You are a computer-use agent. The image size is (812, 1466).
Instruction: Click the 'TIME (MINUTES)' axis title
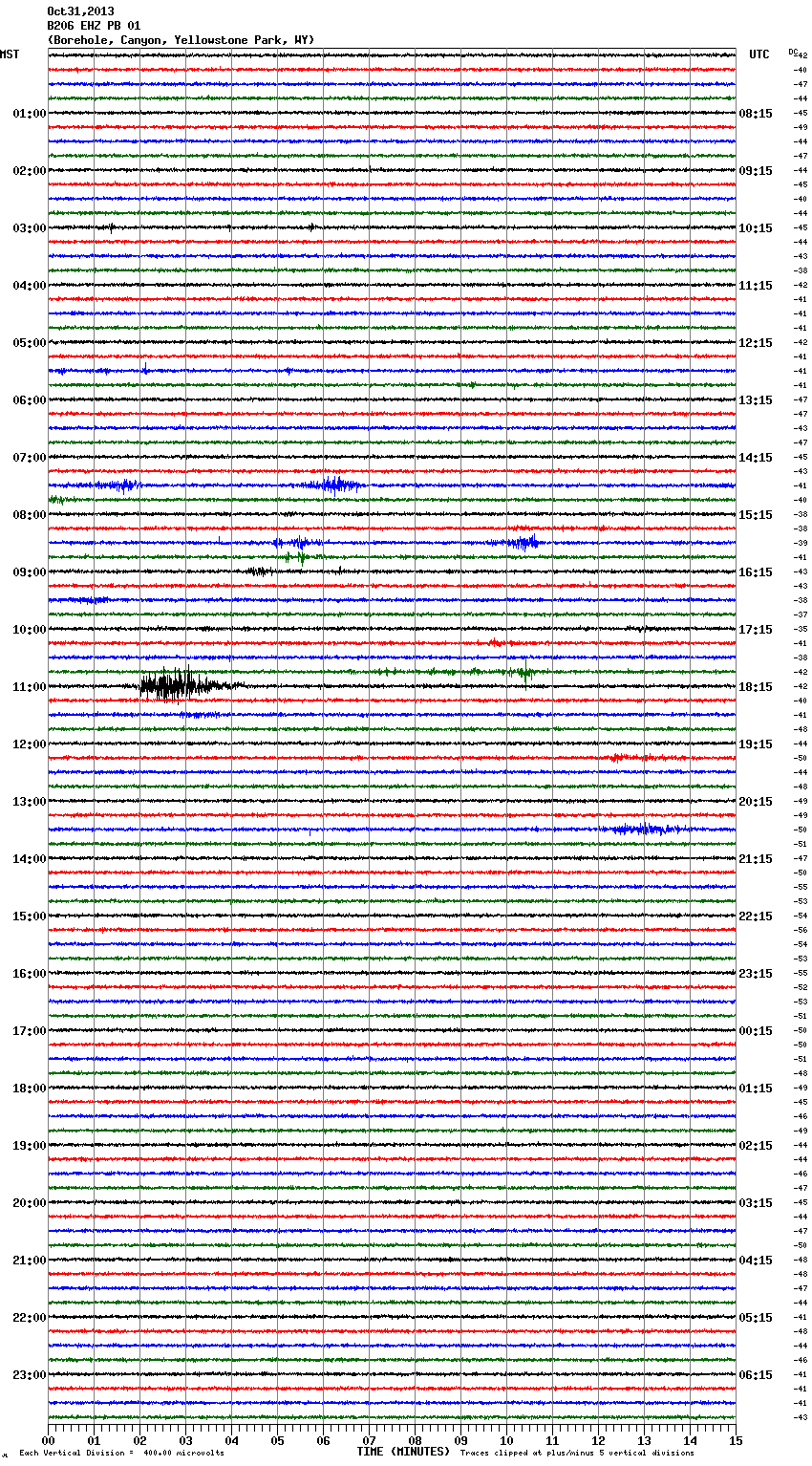coord(403,1452)
